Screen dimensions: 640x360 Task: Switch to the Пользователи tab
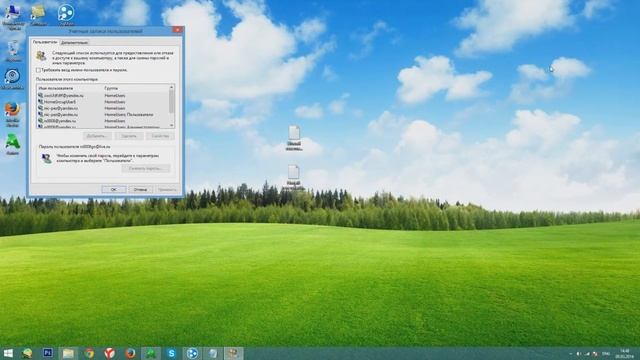coord(45,42)
